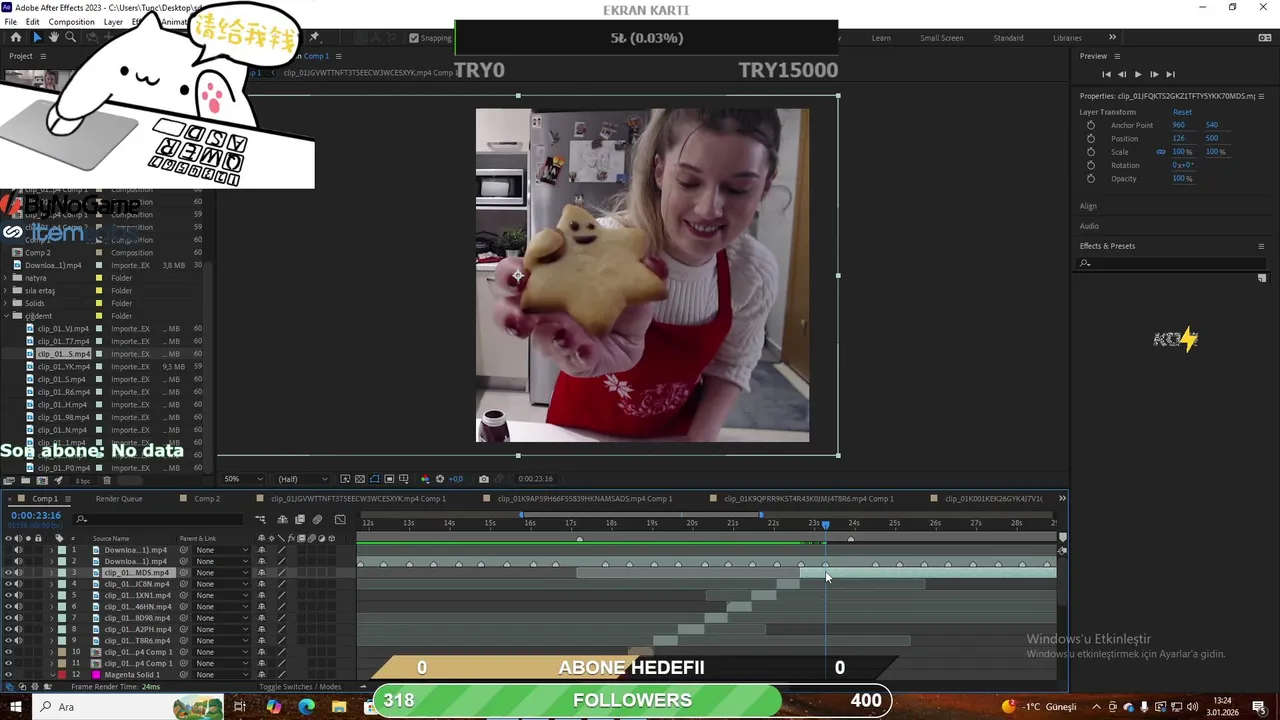Screen dimensions: 1280x720
Task: Select the Selection arrow tool
Action: point(37,37)
